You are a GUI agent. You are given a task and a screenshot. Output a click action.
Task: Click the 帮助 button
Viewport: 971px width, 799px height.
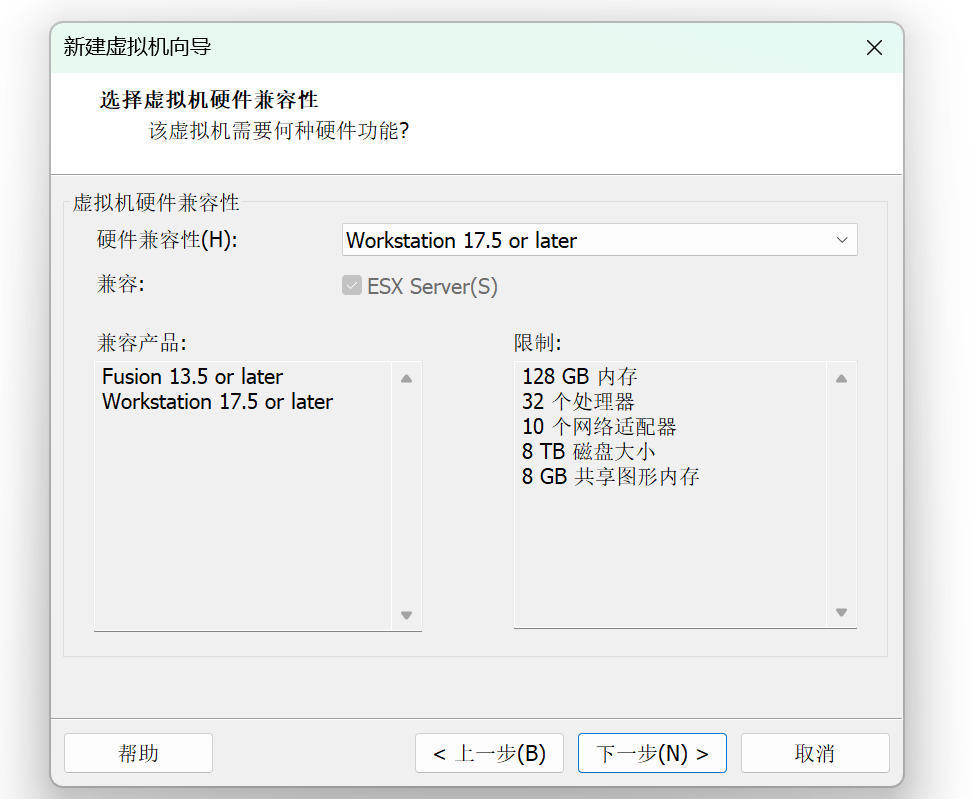[x=139, y=753]
